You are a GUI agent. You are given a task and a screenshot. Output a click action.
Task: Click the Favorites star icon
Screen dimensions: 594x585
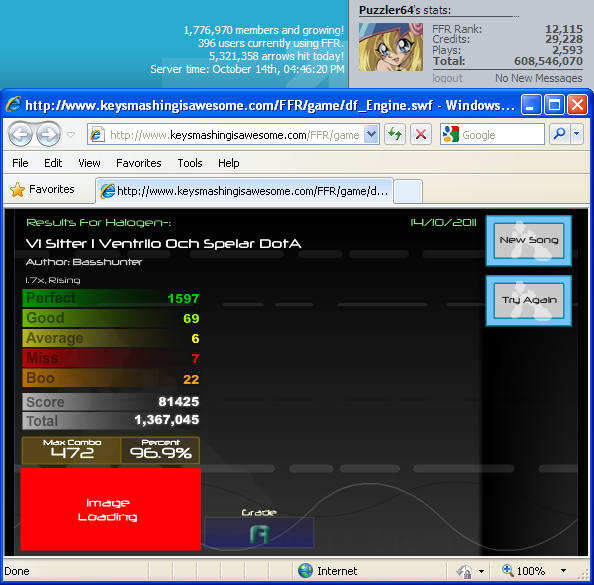coord(17,189)
